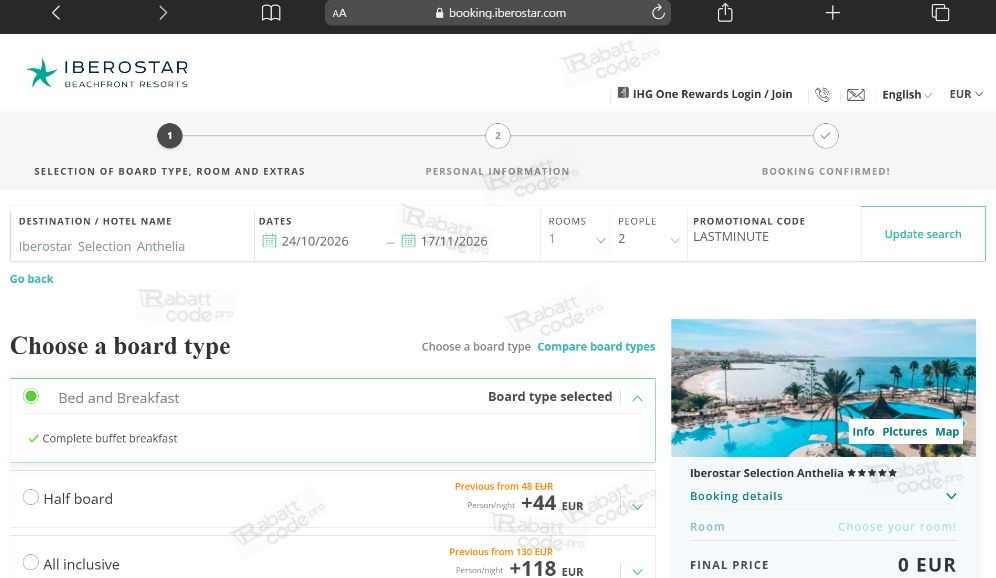Image resolution: width=996 pixels, height=578 pixels.
Task: Open the EUR currency dropdown
Action: click(966, 94)
